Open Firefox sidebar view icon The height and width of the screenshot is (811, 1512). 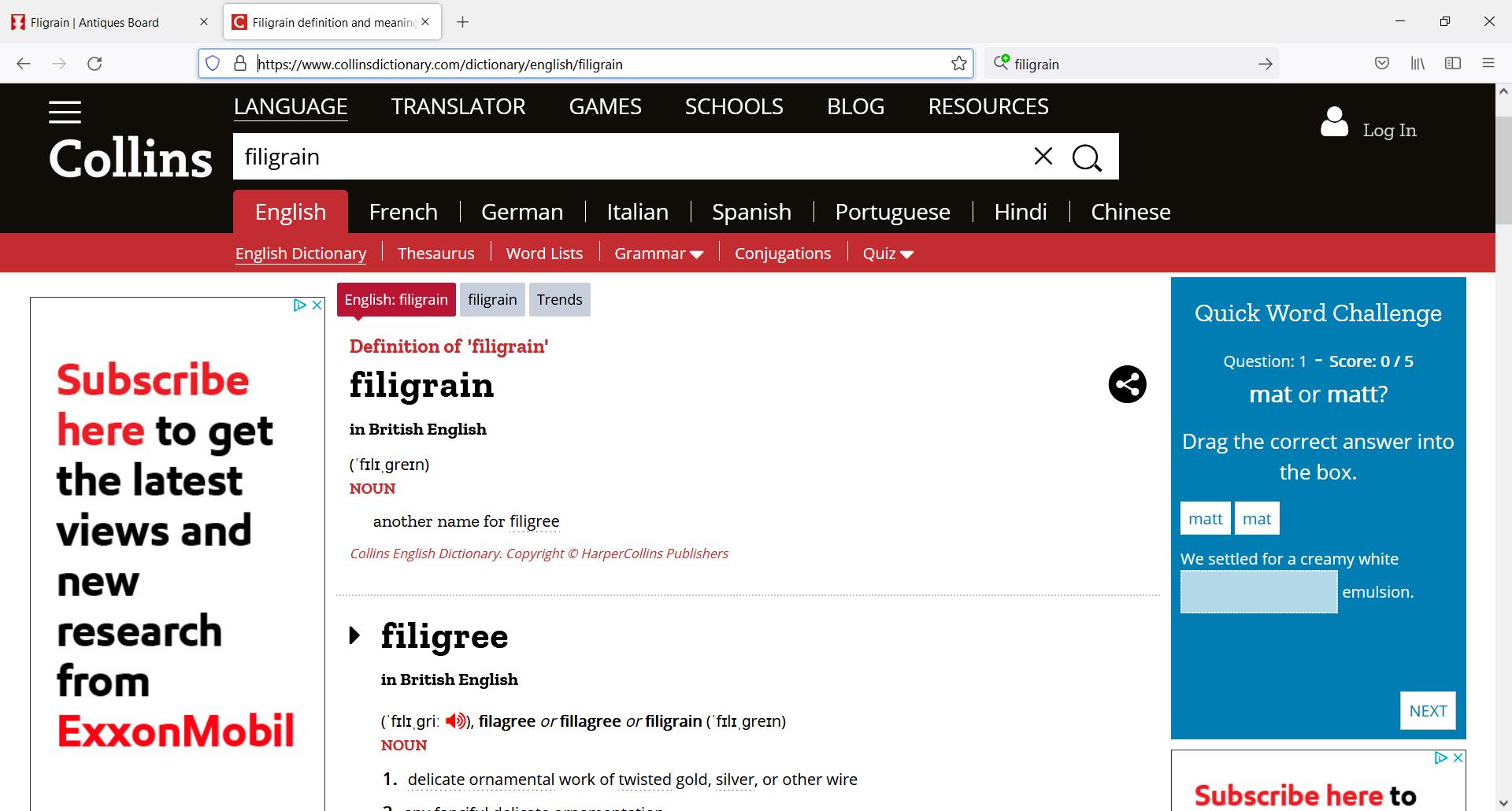coord(1452,64)
